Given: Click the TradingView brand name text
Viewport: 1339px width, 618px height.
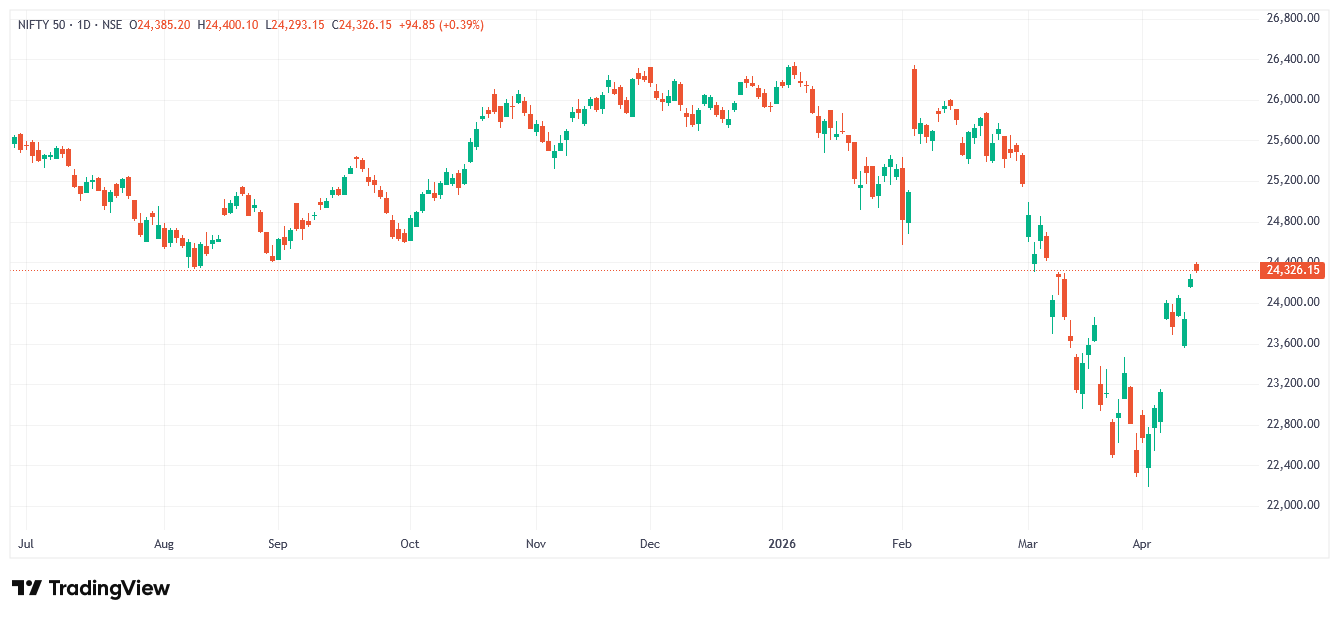Looking at the screenshot, I should click(x=109, y=588).
